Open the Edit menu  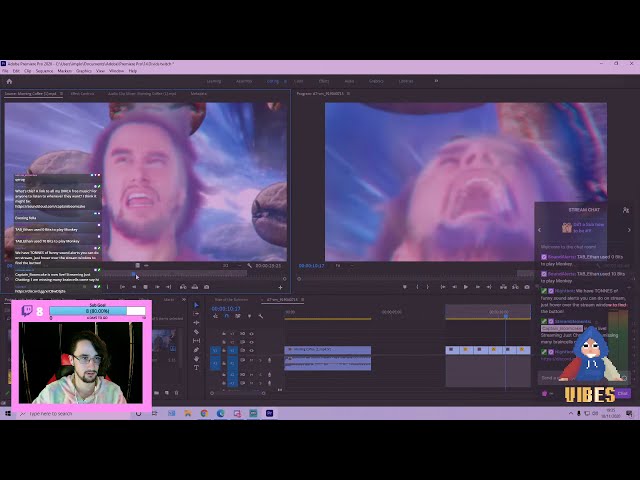(16, 71)
